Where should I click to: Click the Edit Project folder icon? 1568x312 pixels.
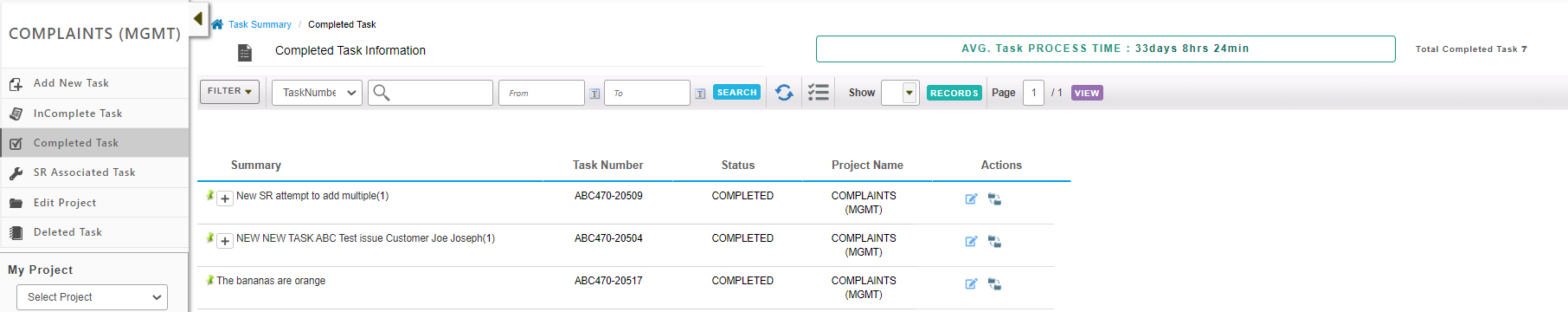(16, 203)
